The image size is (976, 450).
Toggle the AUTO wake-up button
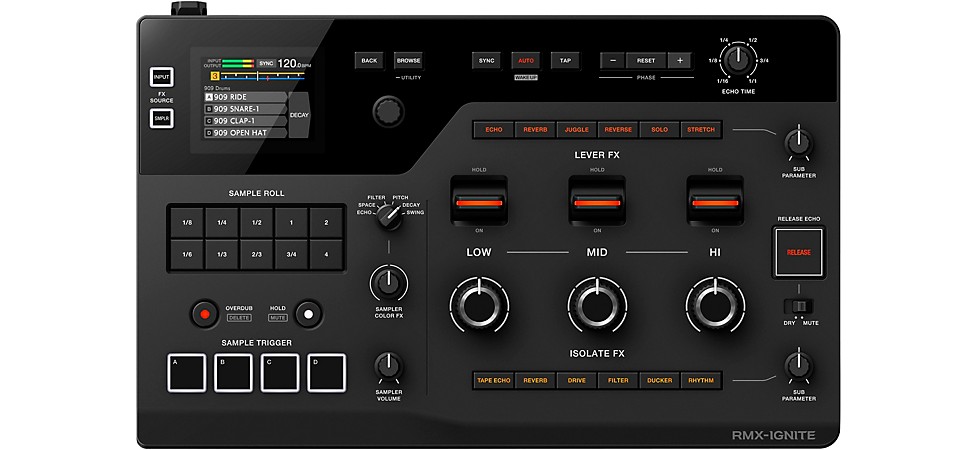tap(526, 60)
